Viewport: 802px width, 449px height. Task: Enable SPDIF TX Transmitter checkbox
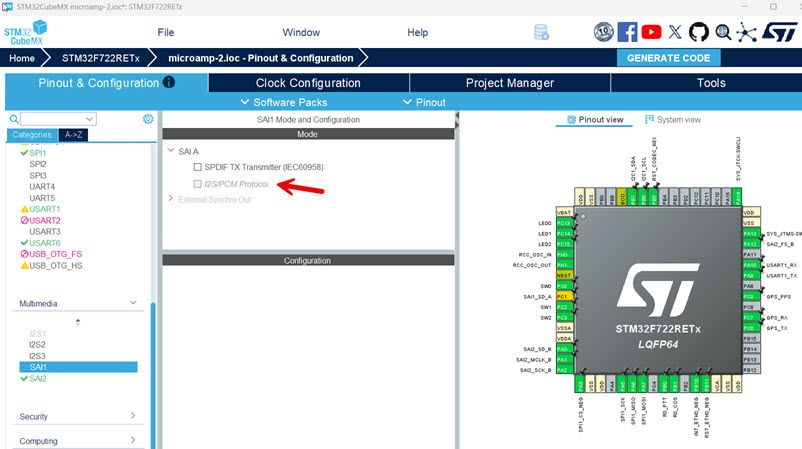[197, 167]
